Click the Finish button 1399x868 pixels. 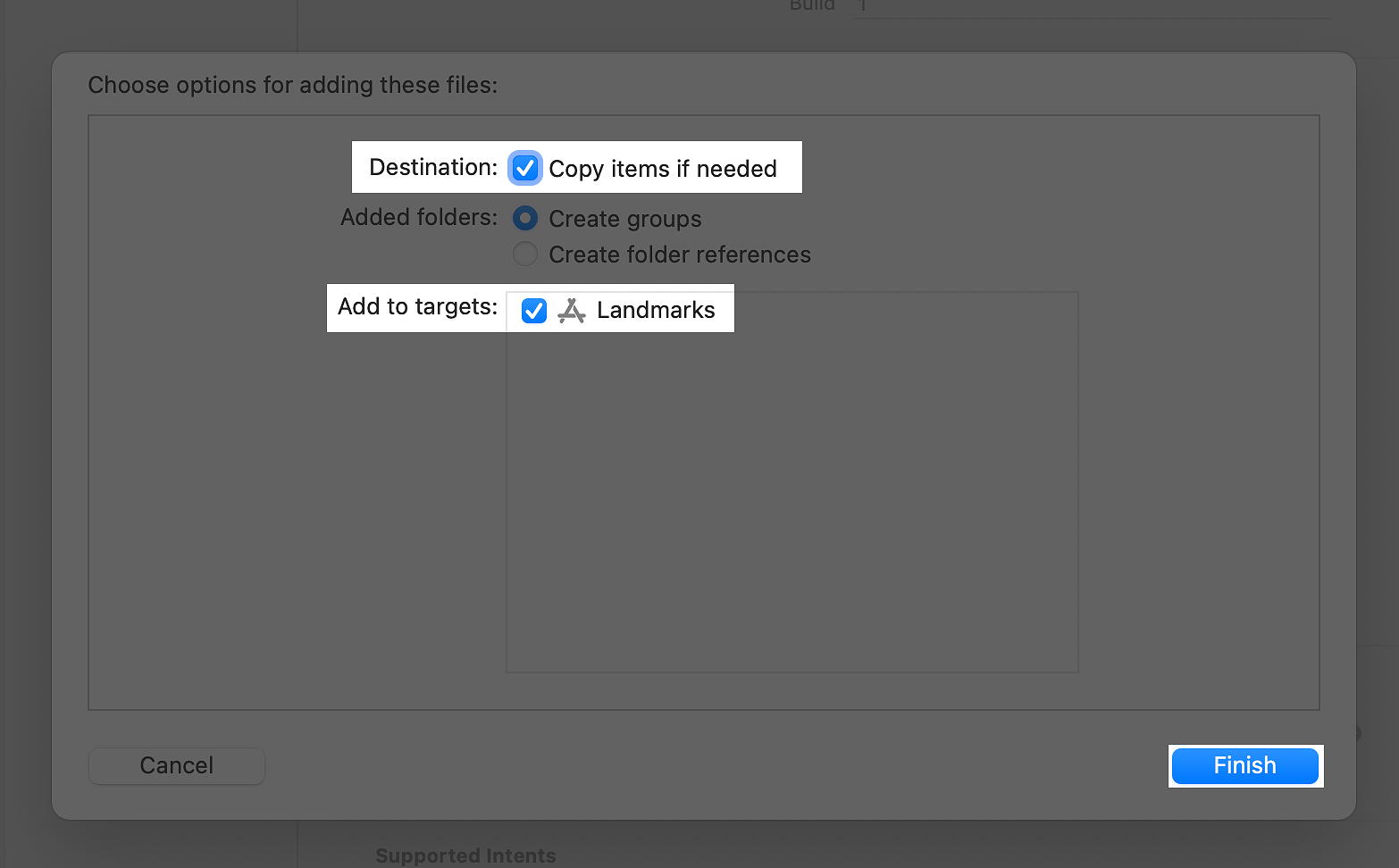[1245, 765]
